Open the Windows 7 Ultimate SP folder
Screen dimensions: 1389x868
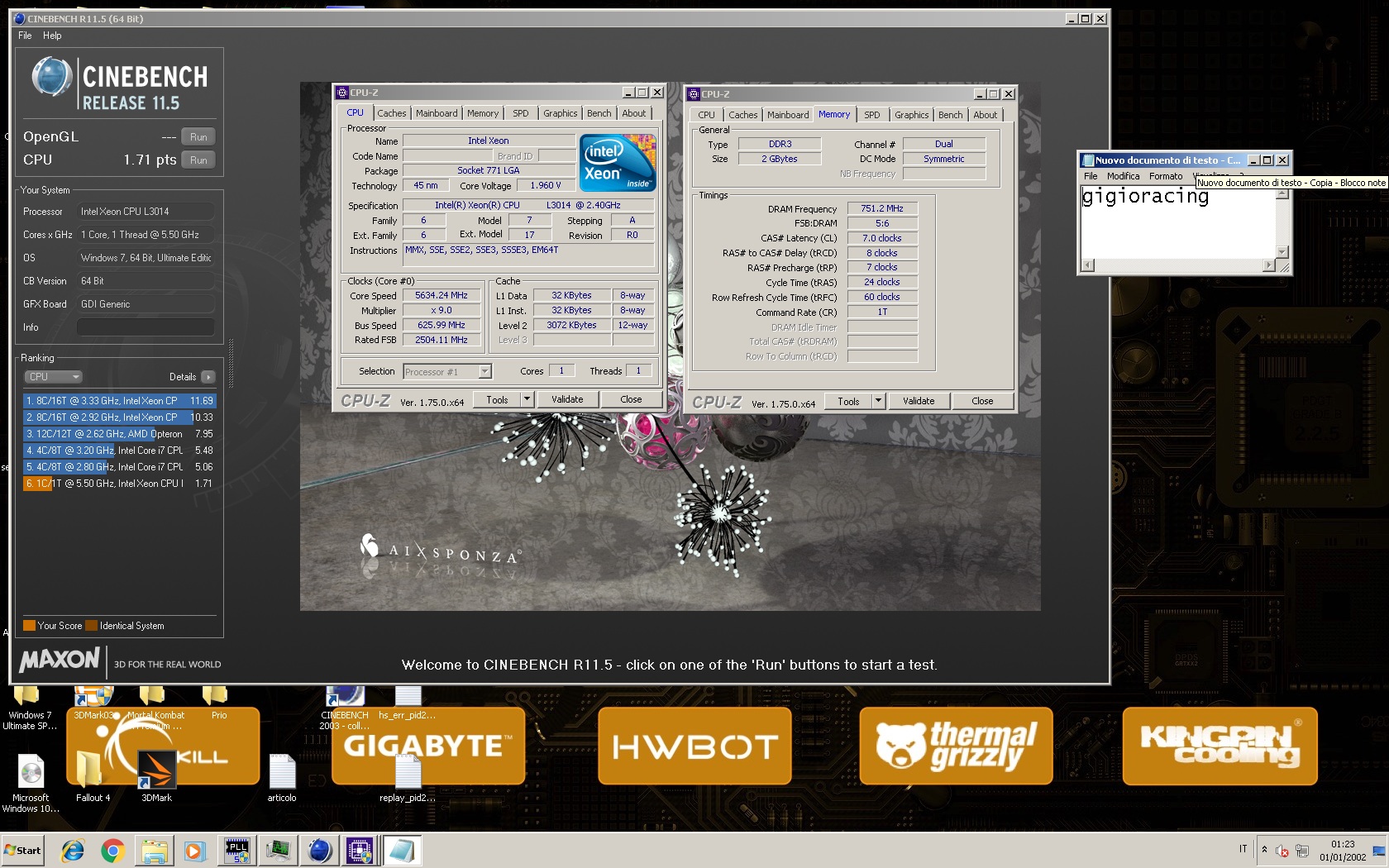29,708
